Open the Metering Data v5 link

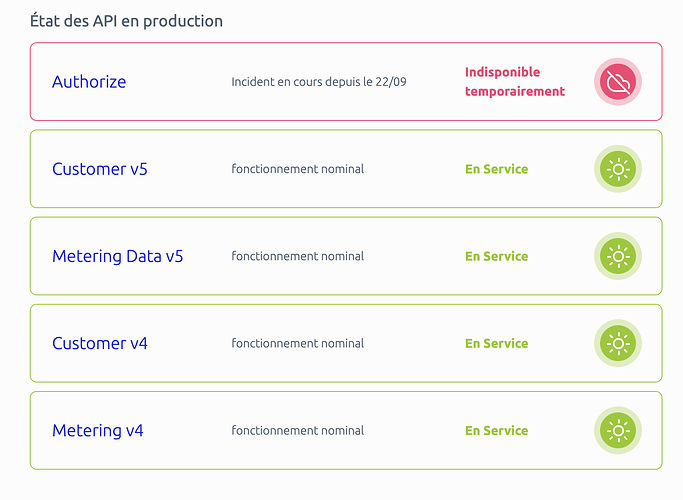tap(118, 256)
